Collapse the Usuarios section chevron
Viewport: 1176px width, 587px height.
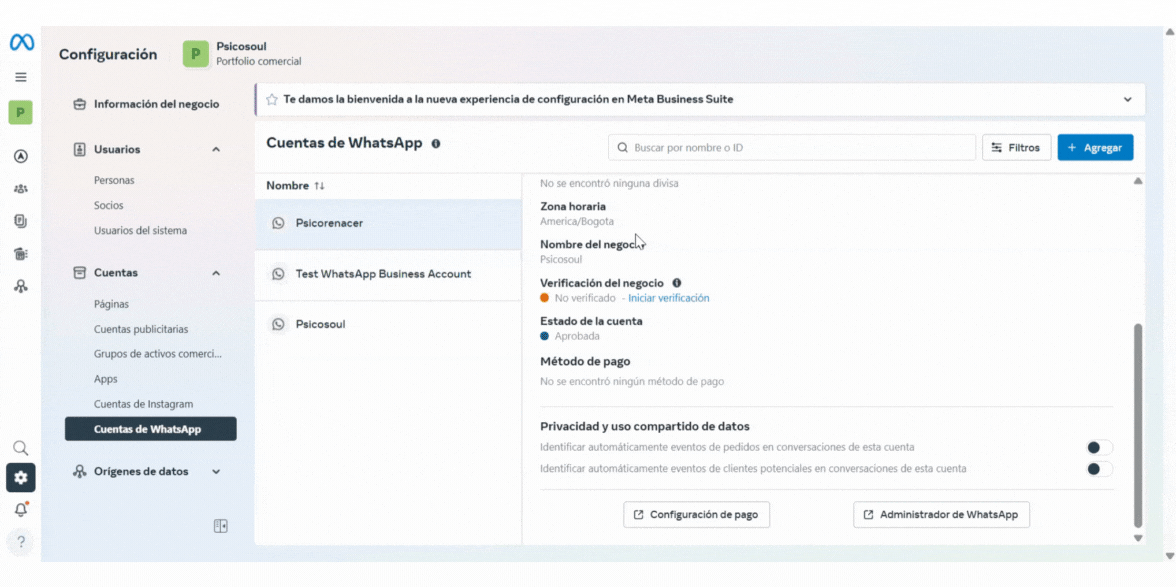pos(216,150)
